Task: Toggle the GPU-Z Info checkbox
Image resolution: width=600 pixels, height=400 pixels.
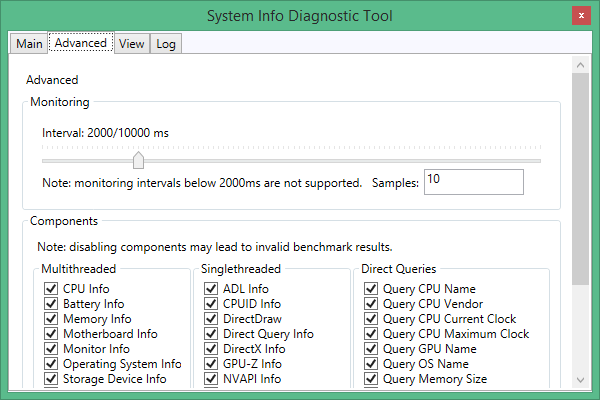Action: click(x=210, y=364)
